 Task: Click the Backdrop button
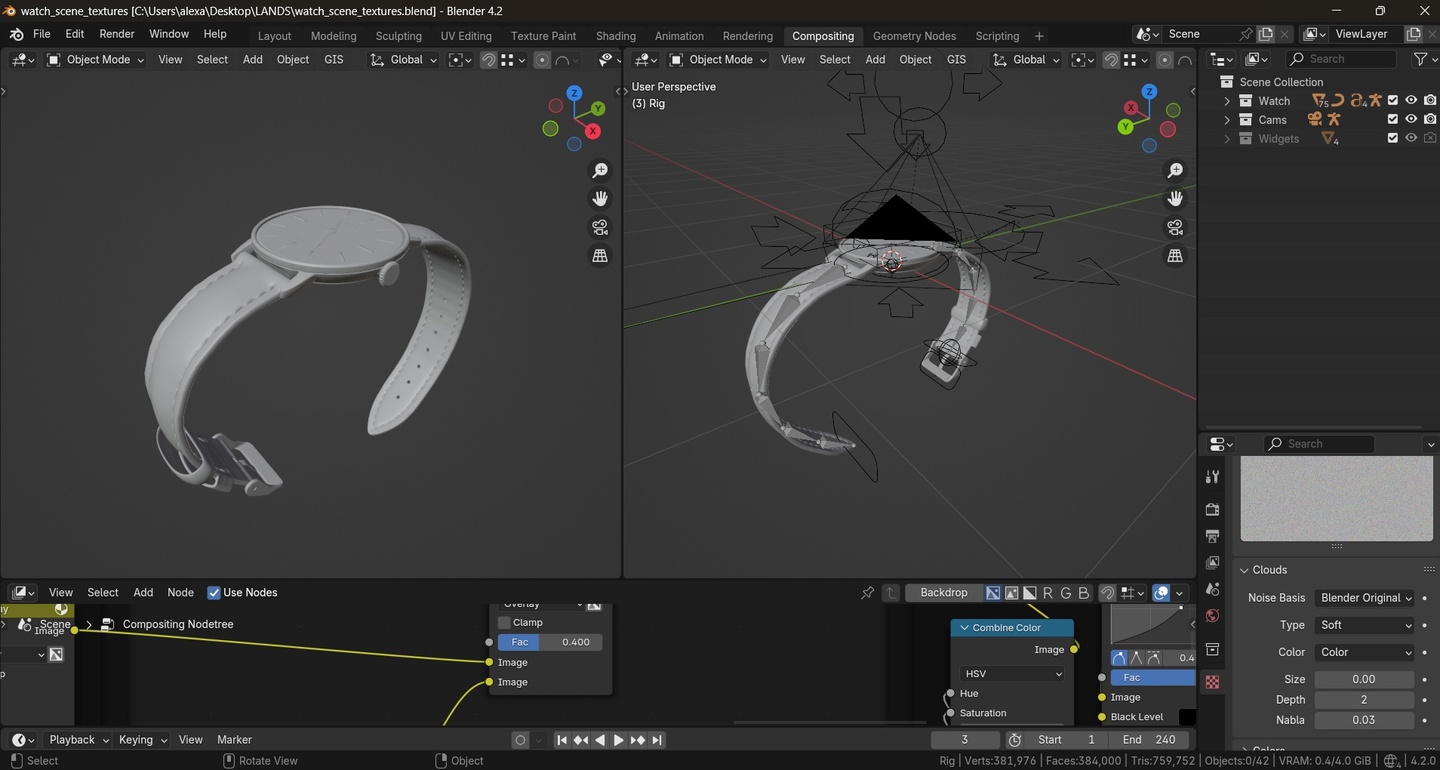tap(943, 593)
